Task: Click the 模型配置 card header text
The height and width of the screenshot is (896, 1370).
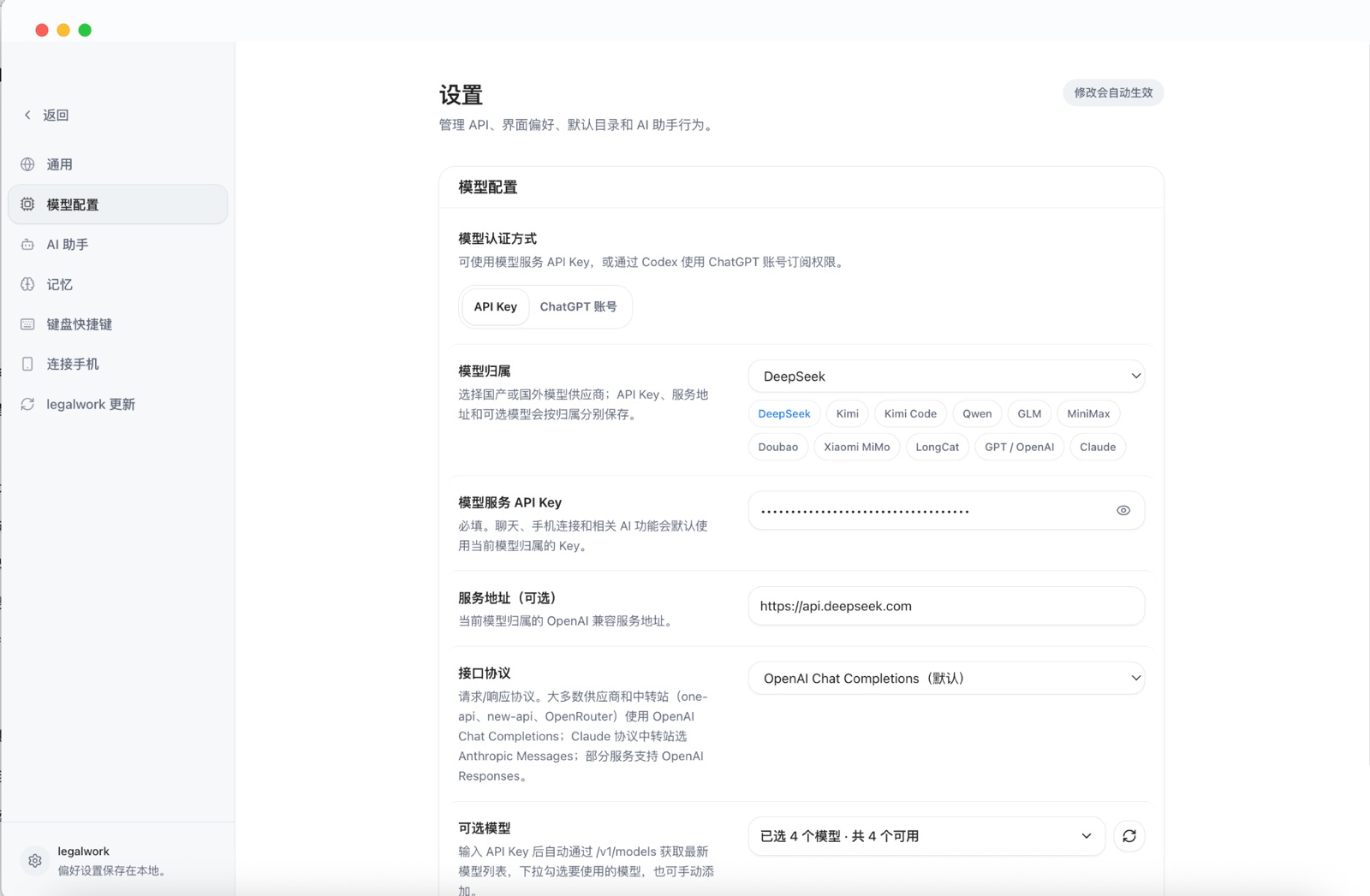Action: [488, 187]
